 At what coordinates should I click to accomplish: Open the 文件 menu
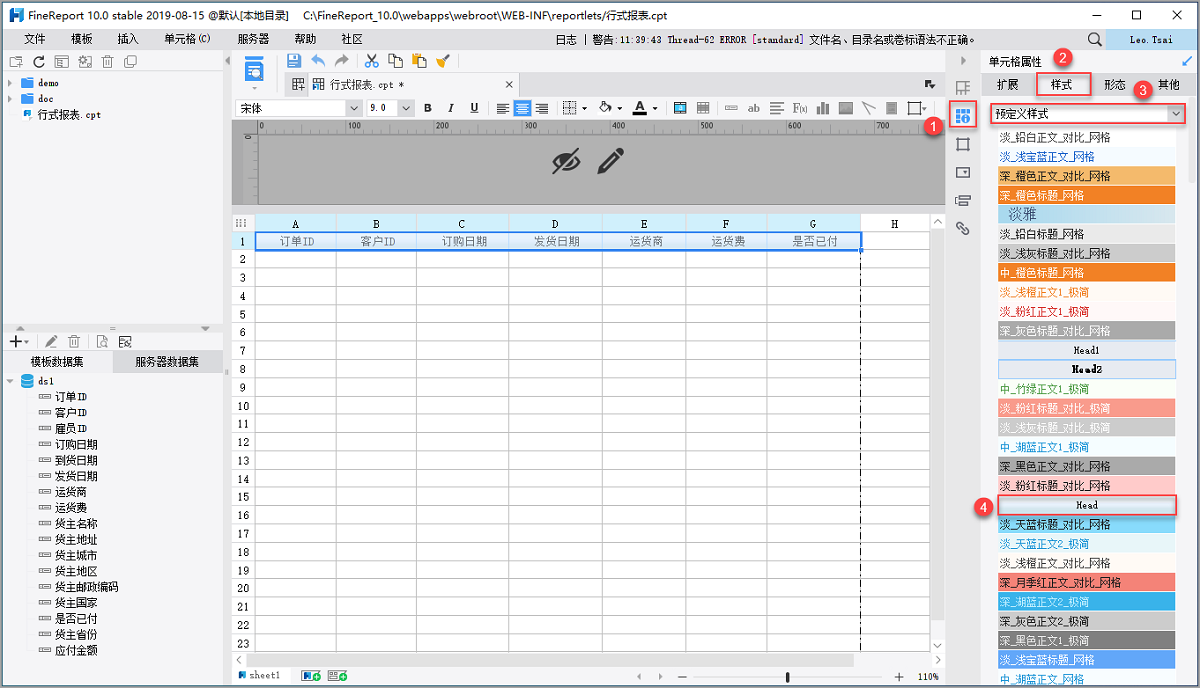[x=35, y=39]
